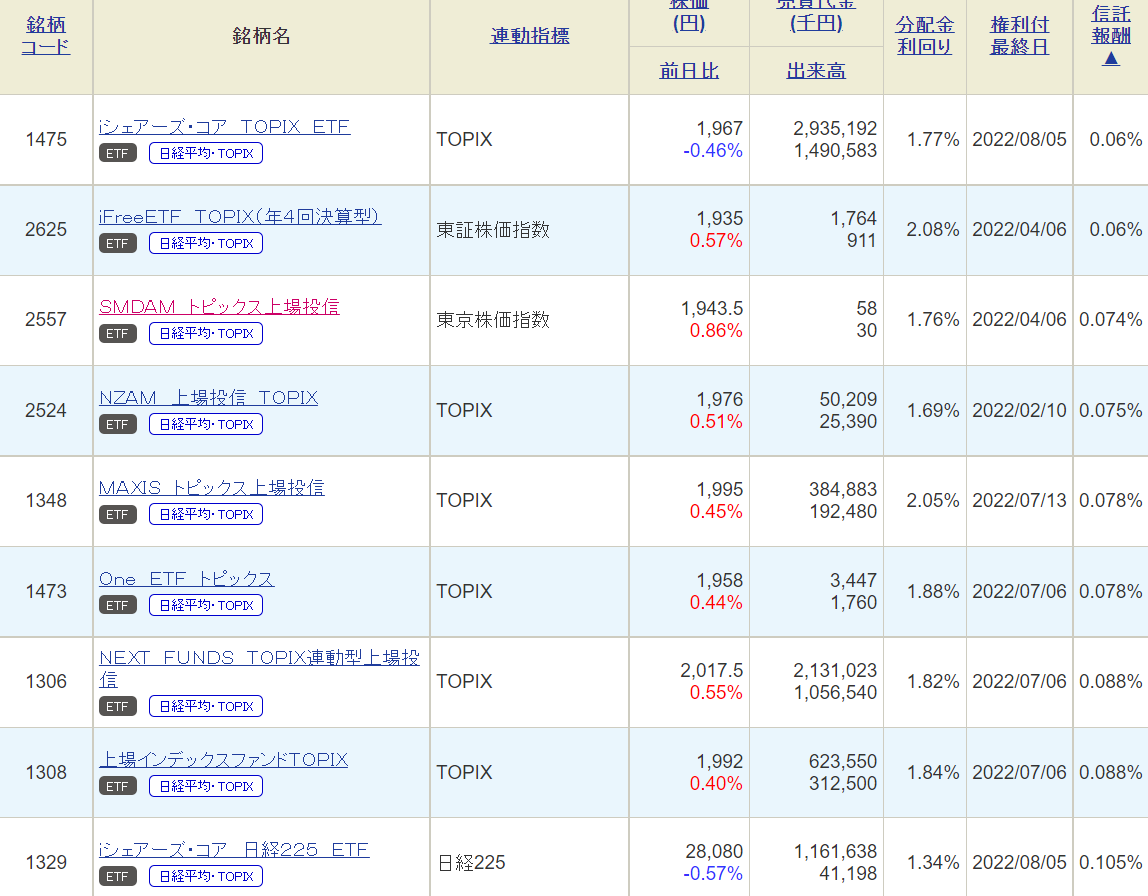Select code cell 1348
This screenshot has width=1148, height=896.
point(46,500)
